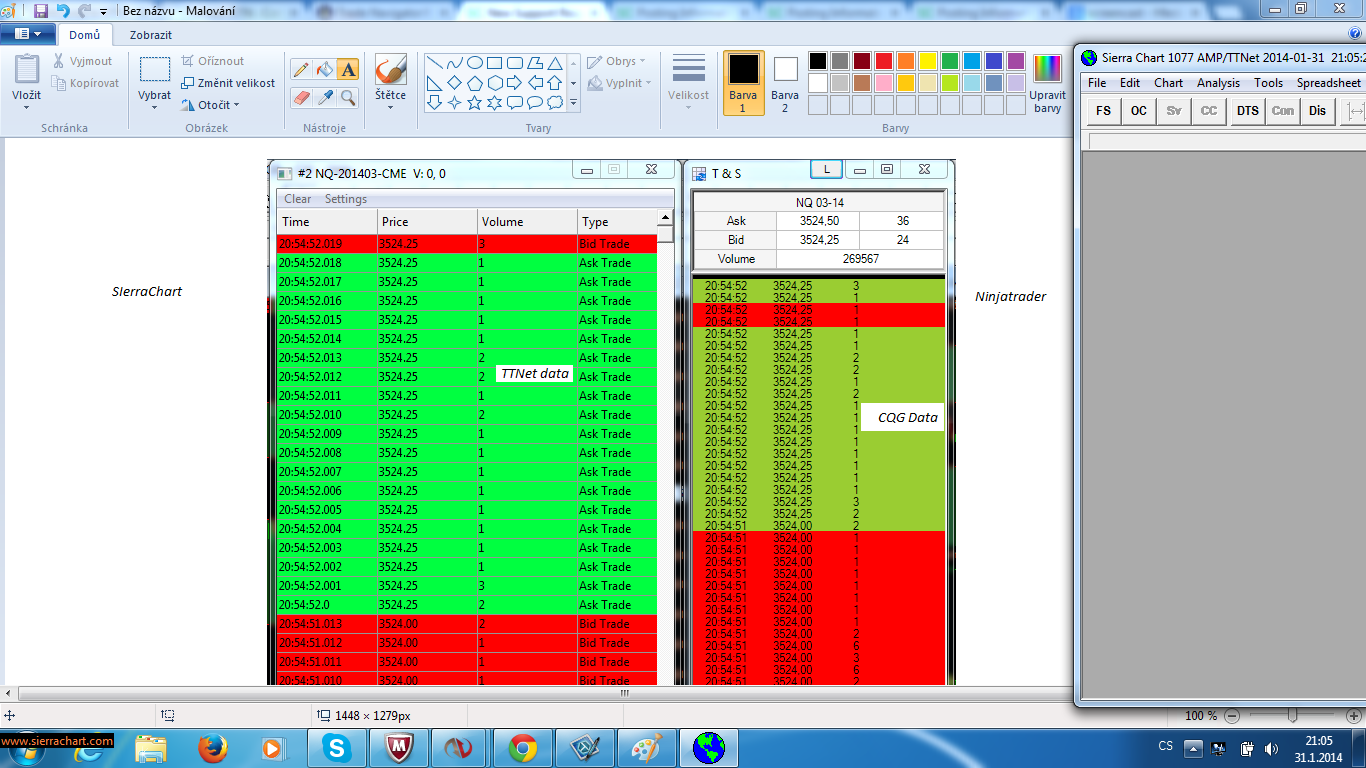The image size is (1366, 768).
Task: Select the Color picker eyedropper tool
Action: (324, 97)
